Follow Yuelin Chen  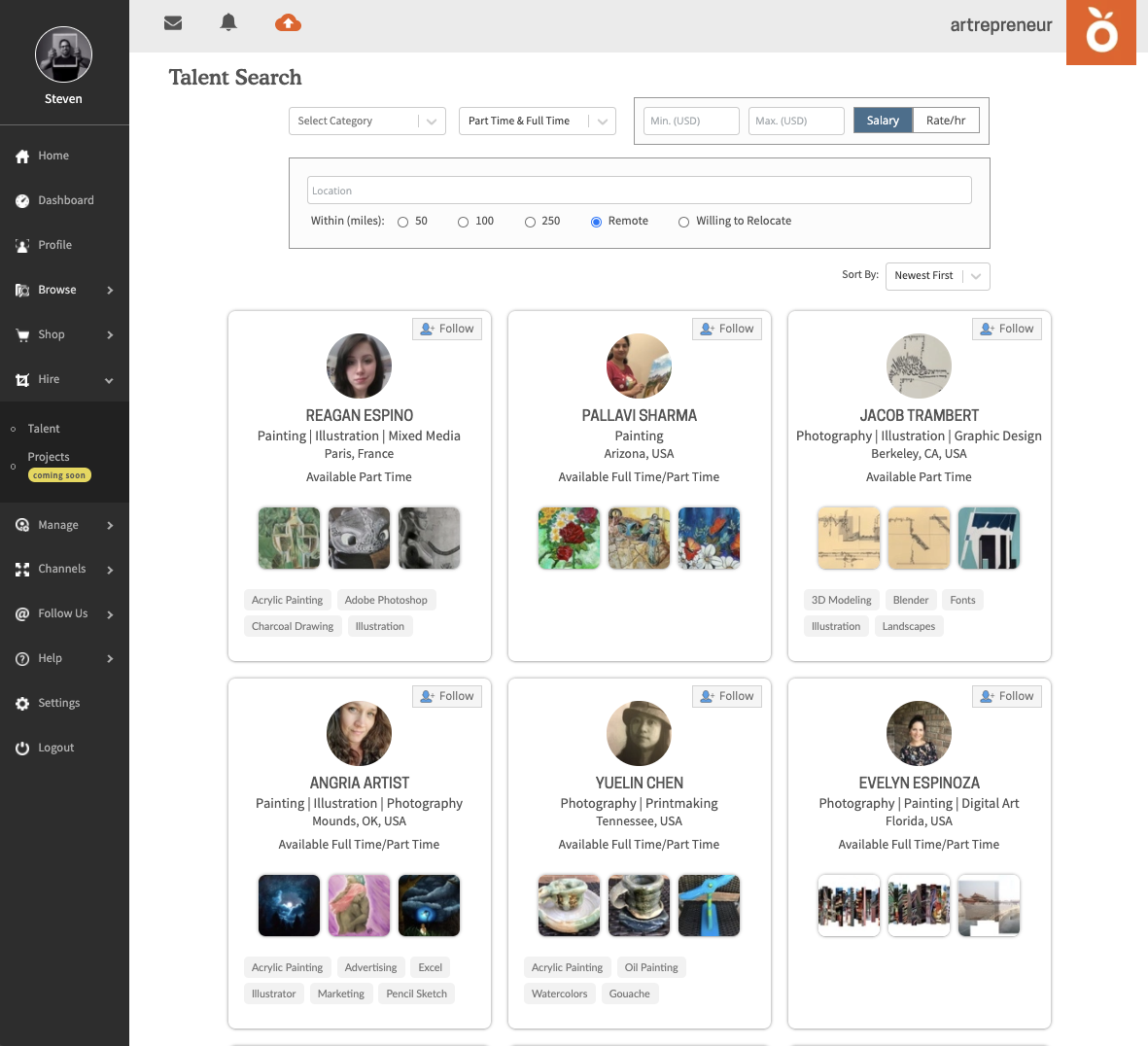tap(727, 696)
